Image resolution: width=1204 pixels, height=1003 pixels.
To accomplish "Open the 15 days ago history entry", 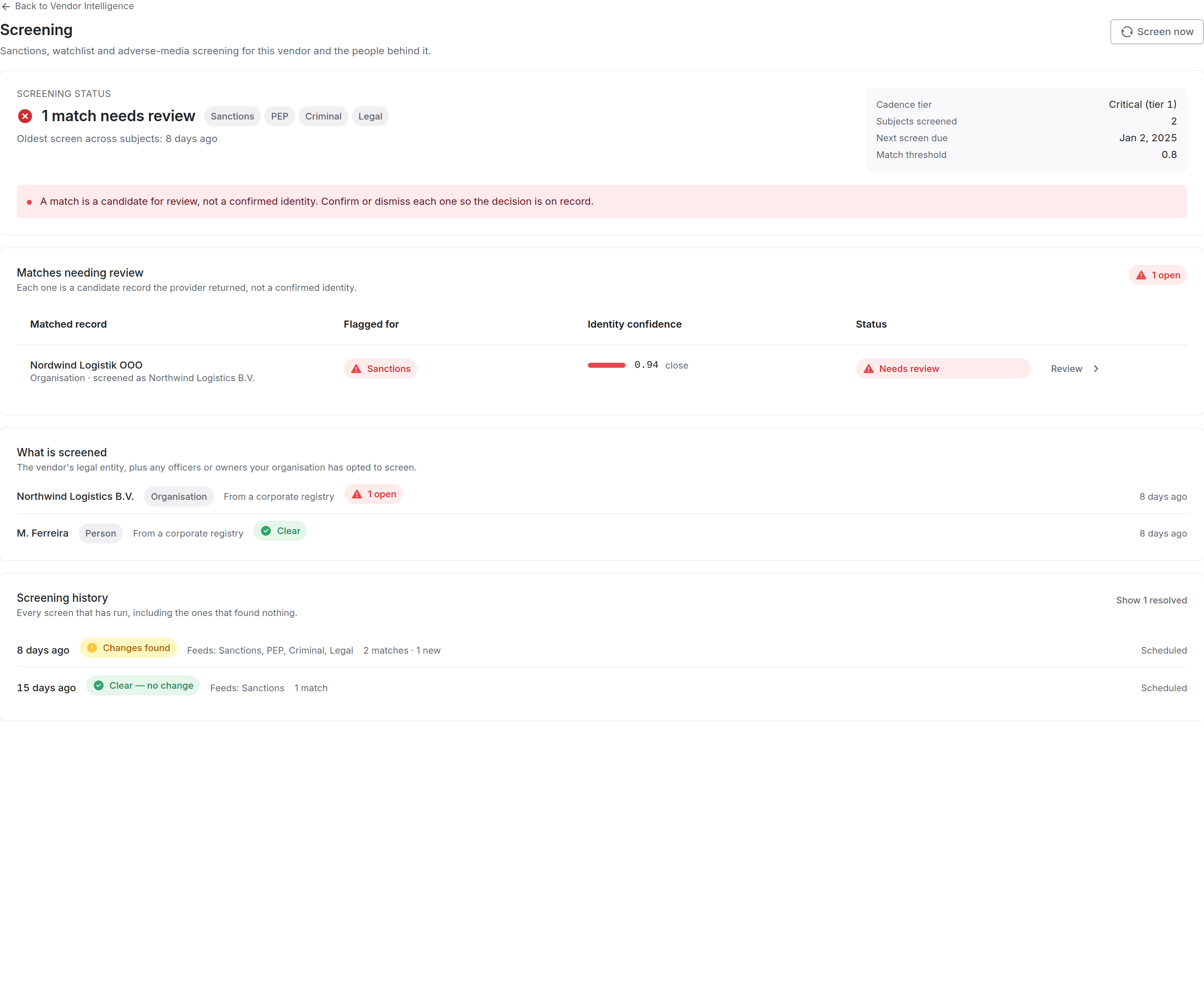I will click(x=602, y=687).
